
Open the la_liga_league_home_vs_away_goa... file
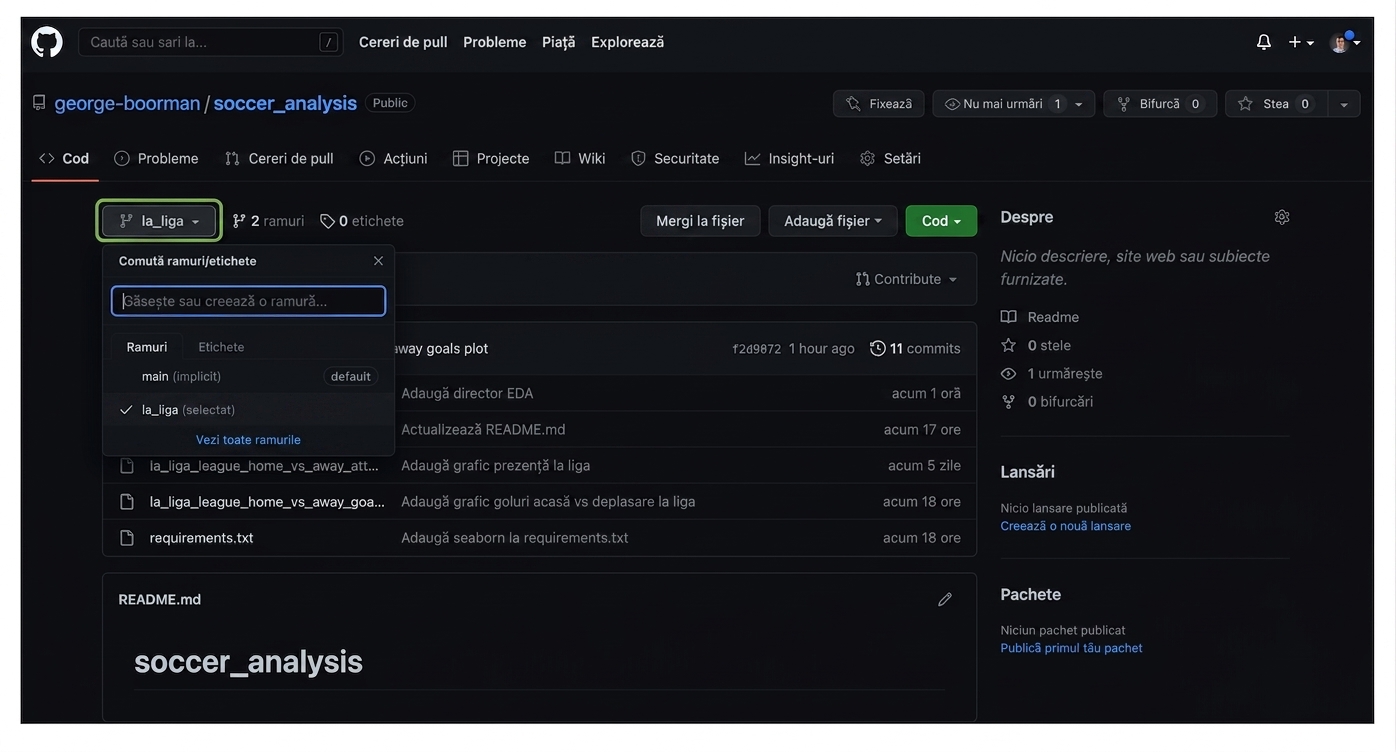267,501
